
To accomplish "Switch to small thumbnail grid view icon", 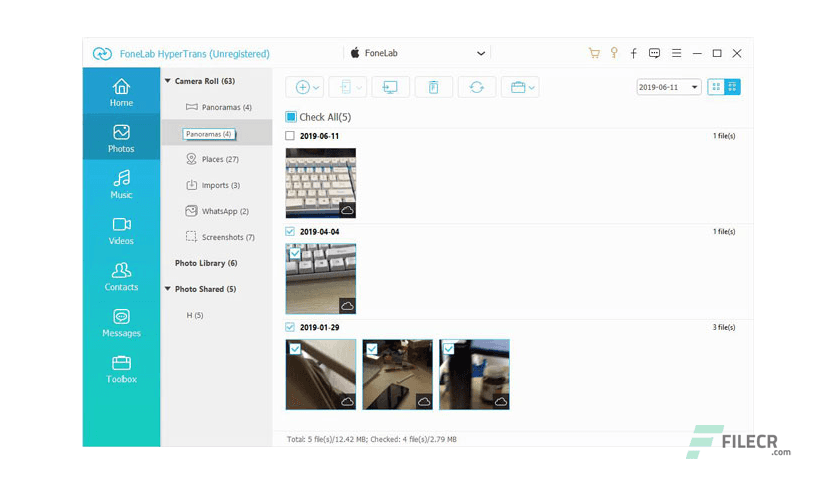I will pyautogui.click(x=732, y=87).
